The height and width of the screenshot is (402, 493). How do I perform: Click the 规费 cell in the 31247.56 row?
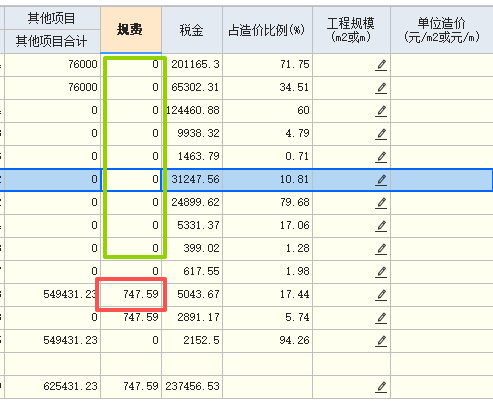pos(131,180)
